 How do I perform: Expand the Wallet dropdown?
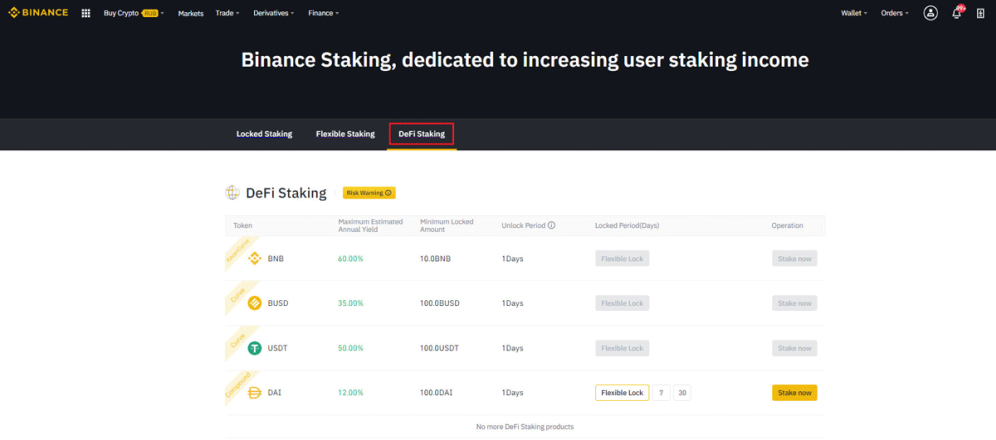coord(854,13)
